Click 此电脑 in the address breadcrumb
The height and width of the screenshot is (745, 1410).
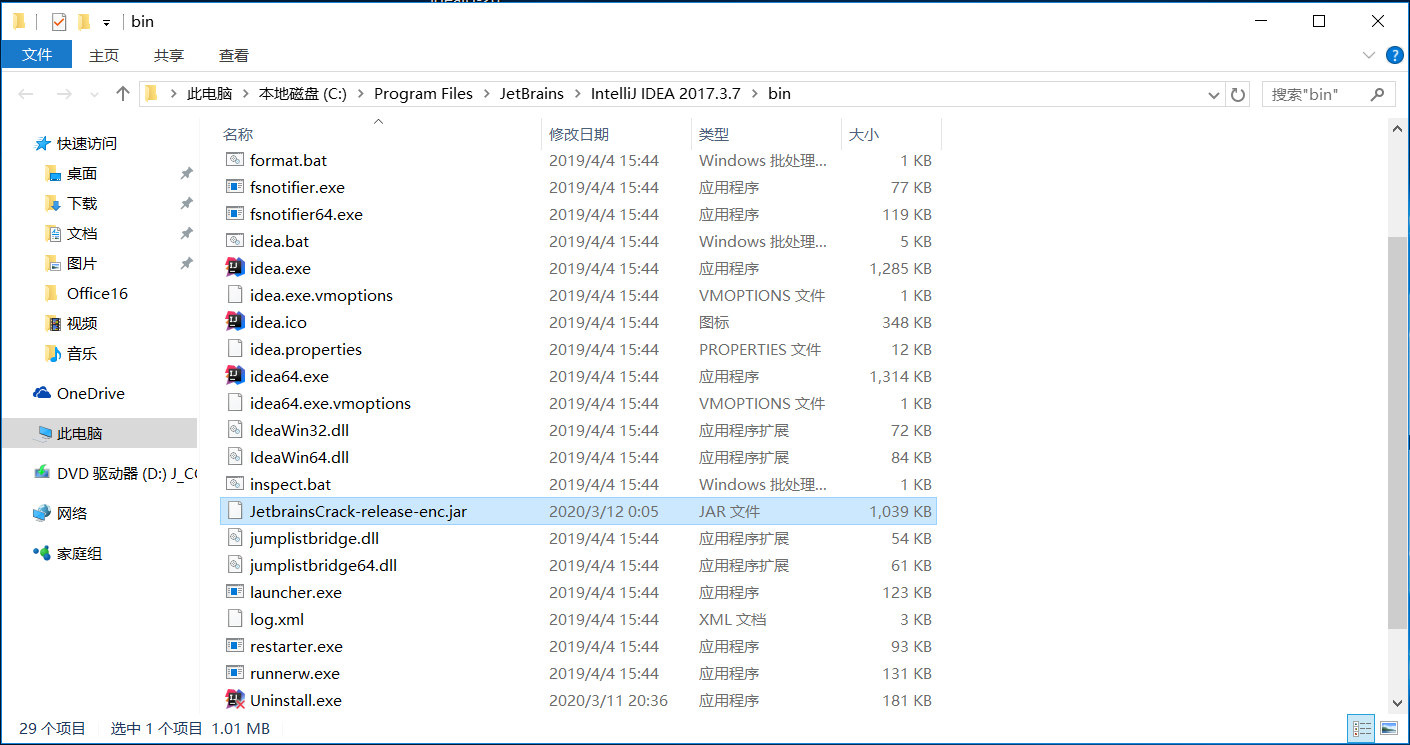coord(209,94)
